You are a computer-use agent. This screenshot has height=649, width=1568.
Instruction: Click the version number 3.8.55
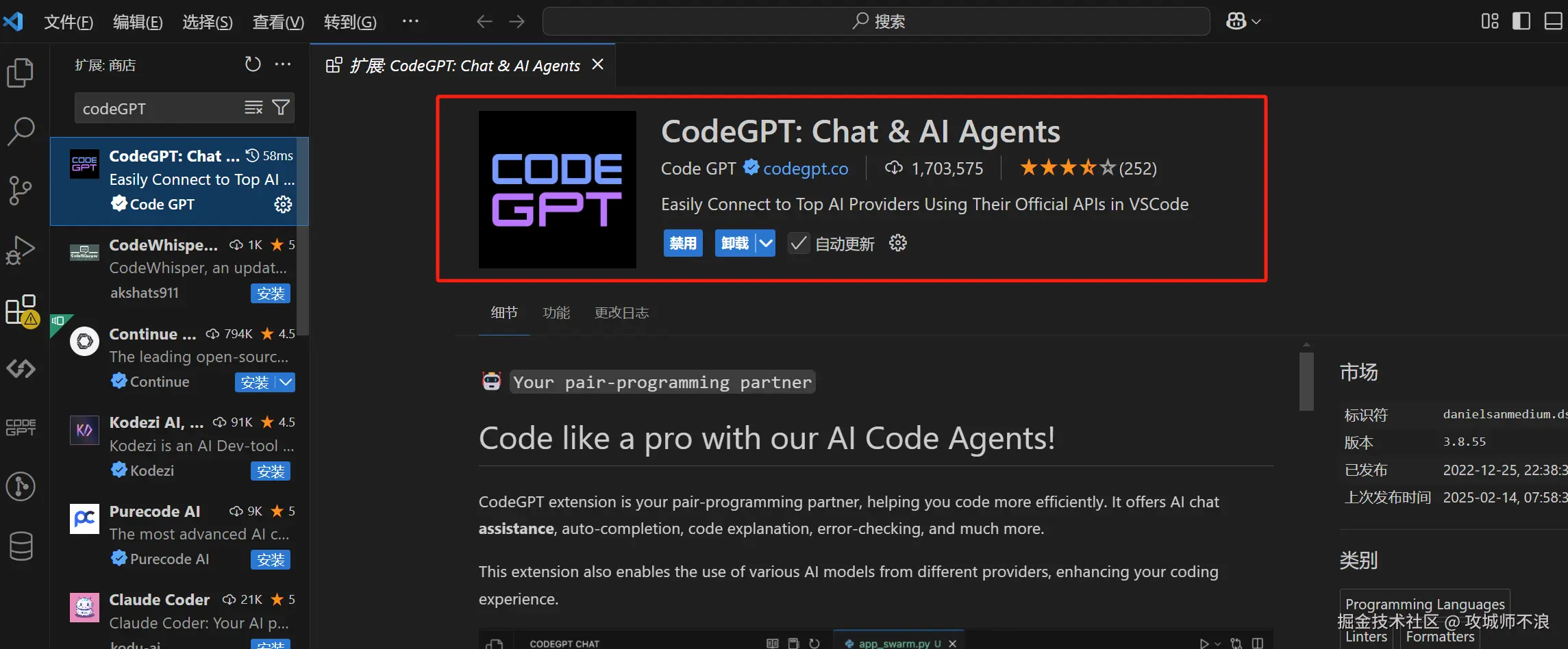[x=1465, y=442]
